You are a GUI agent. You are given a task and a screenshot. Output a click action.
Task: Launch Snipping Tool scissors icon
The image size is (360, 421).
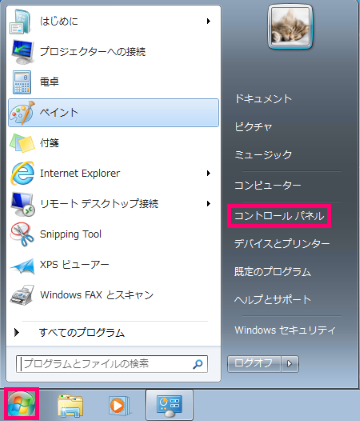22,234
